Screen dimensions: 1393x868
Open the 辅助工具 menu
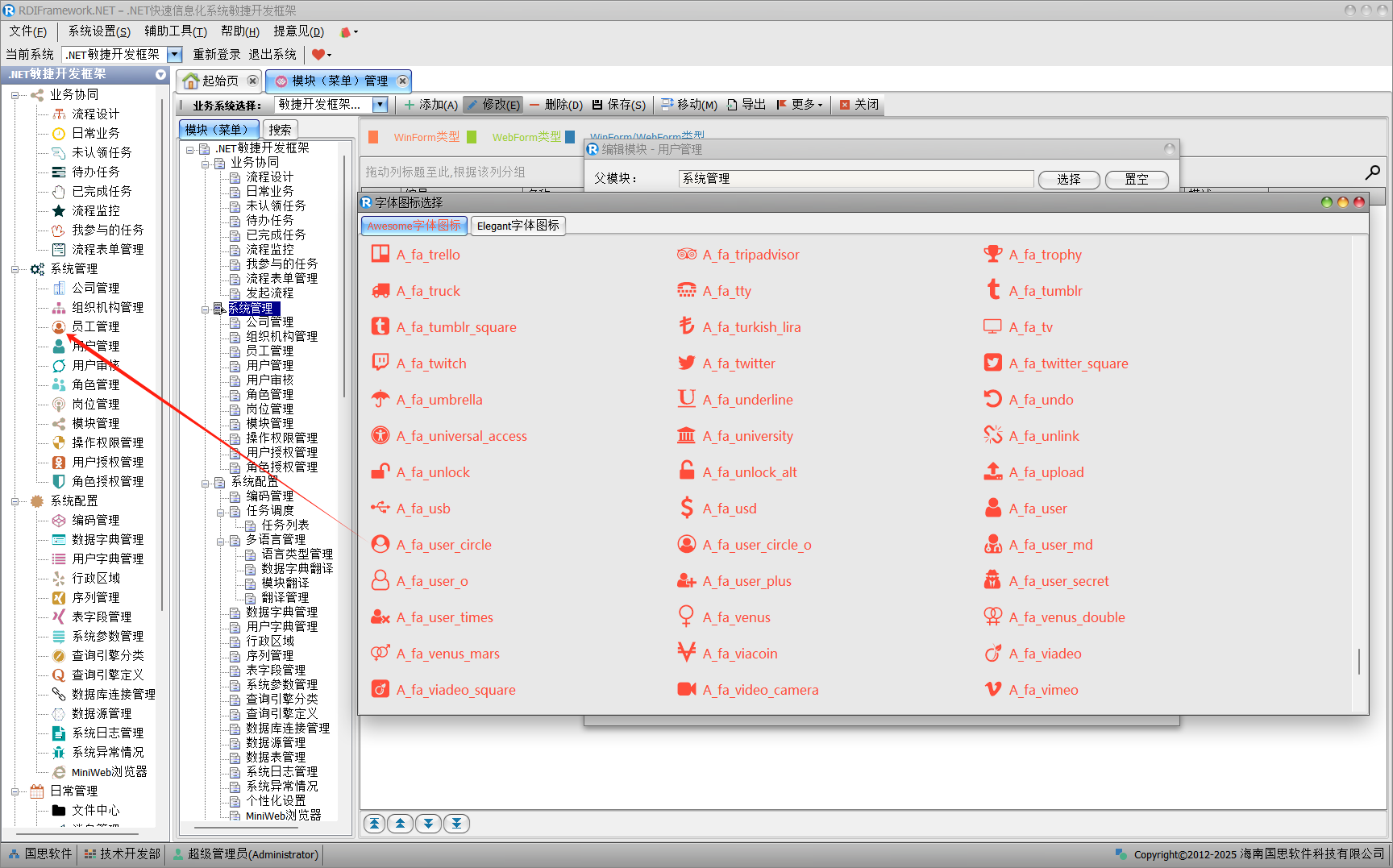[176, 31]
